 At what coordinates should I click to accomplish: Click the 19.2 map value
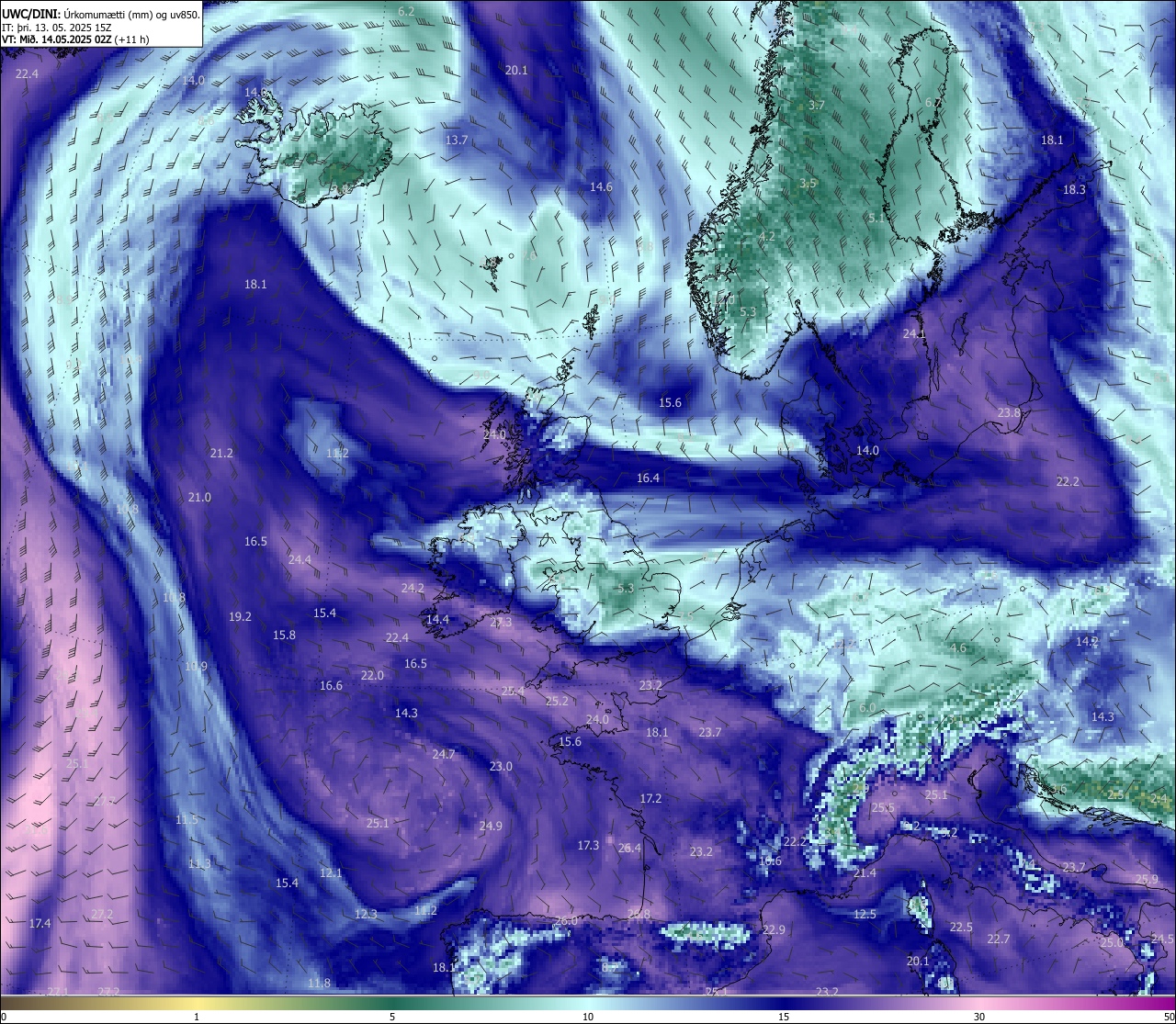240,616
